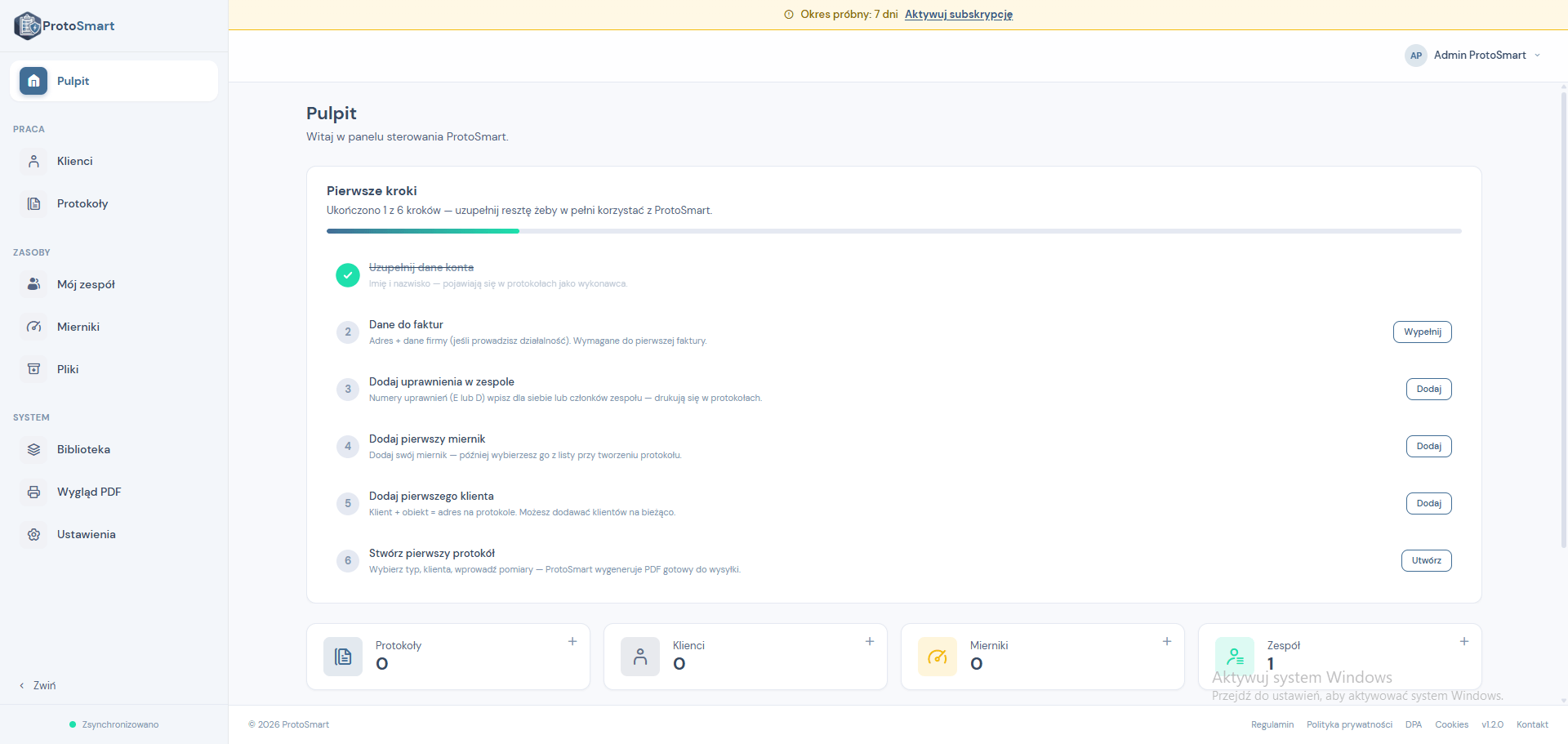Viewport: 1568px width, 744px height.
Task: Open Biblioteka menu item
Action: point(114,449)
